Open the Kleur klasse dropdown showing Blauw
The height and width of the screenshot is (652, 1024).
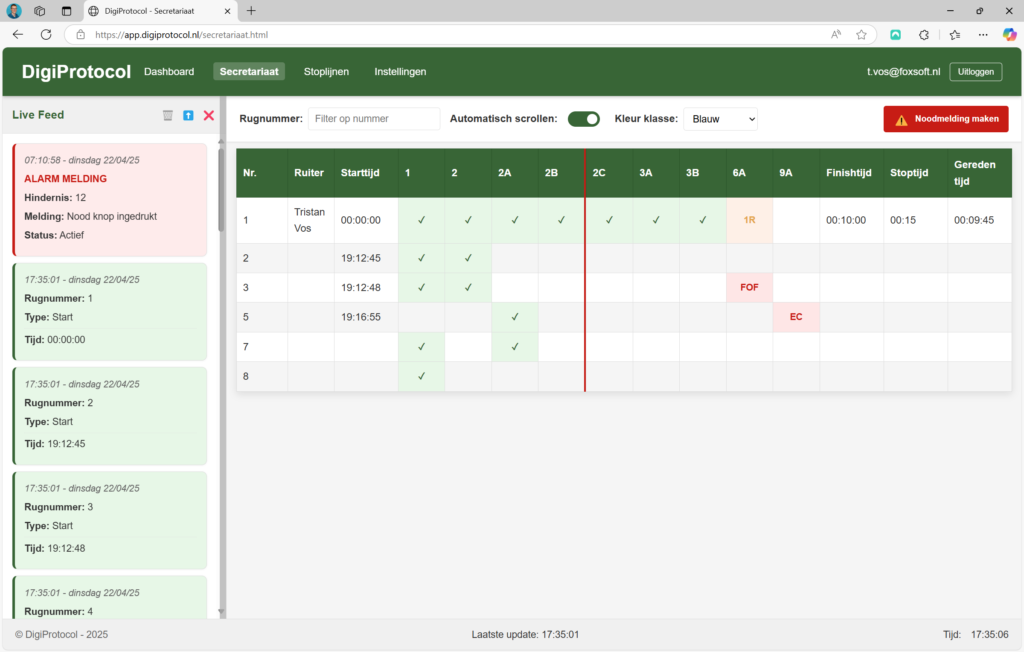coord(720,119)
